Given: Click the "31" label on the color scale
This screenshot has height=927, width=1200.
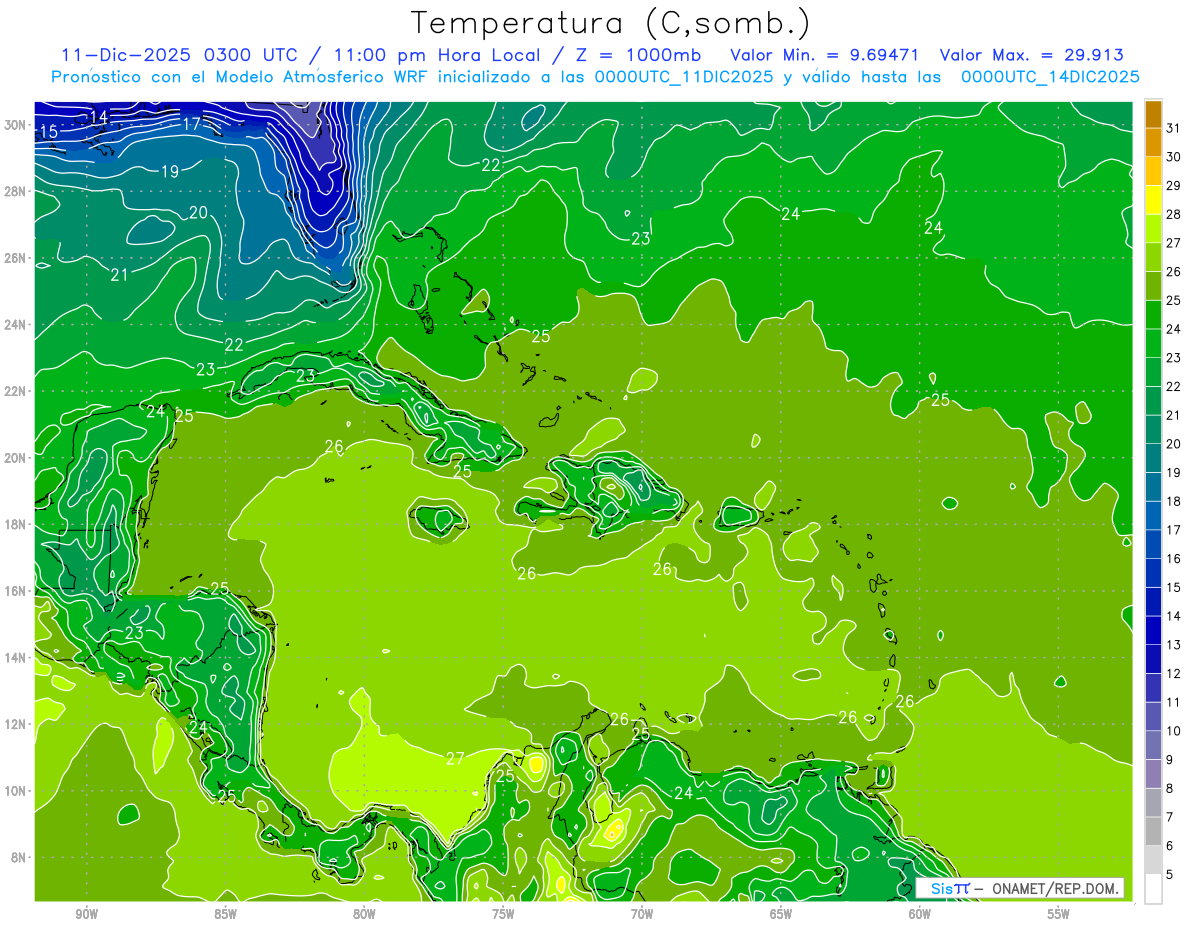Looking at the screenshot, I should (x=1173, y=128).
